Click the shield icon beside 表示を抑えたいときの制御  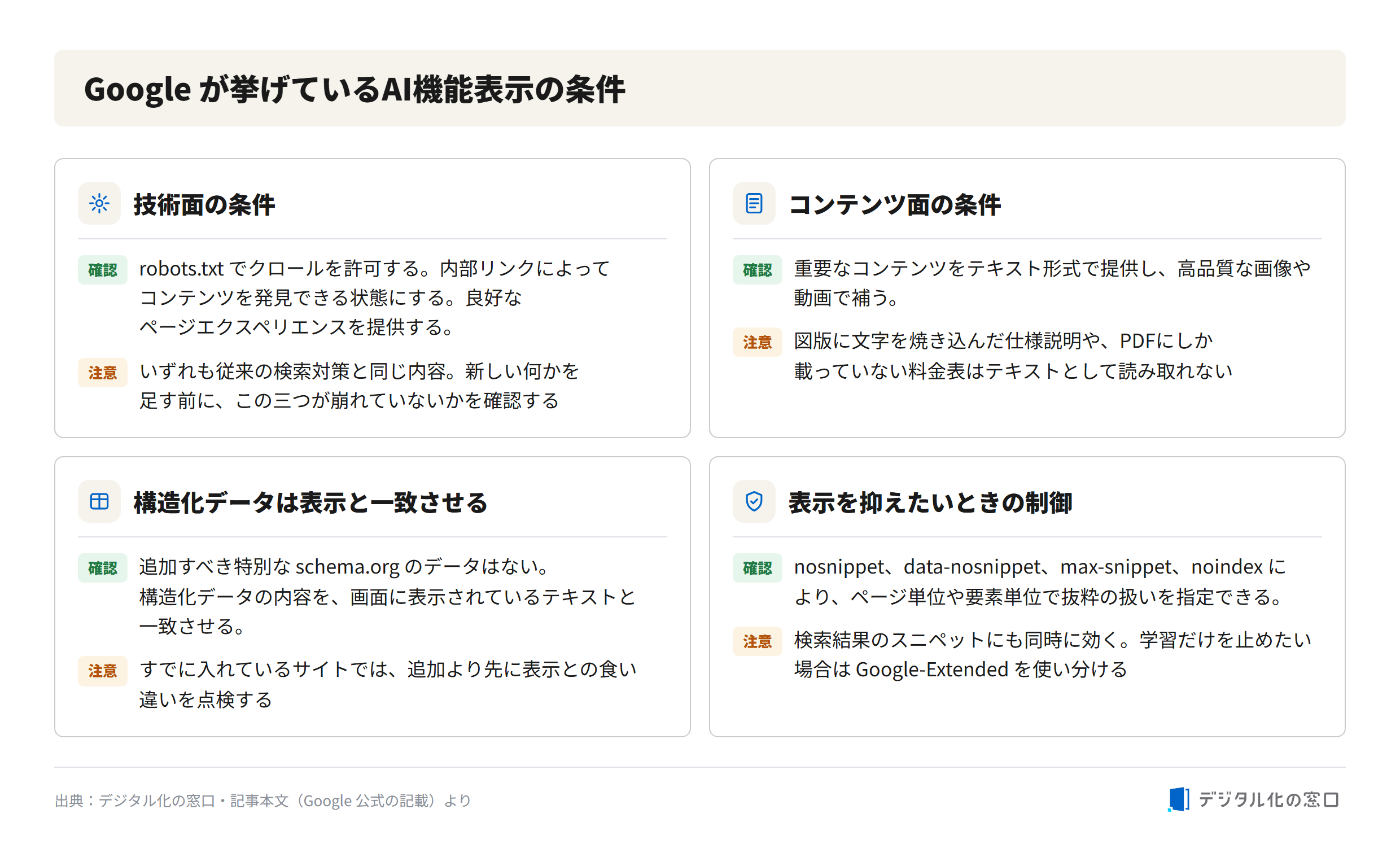click(x=754, y=501)
